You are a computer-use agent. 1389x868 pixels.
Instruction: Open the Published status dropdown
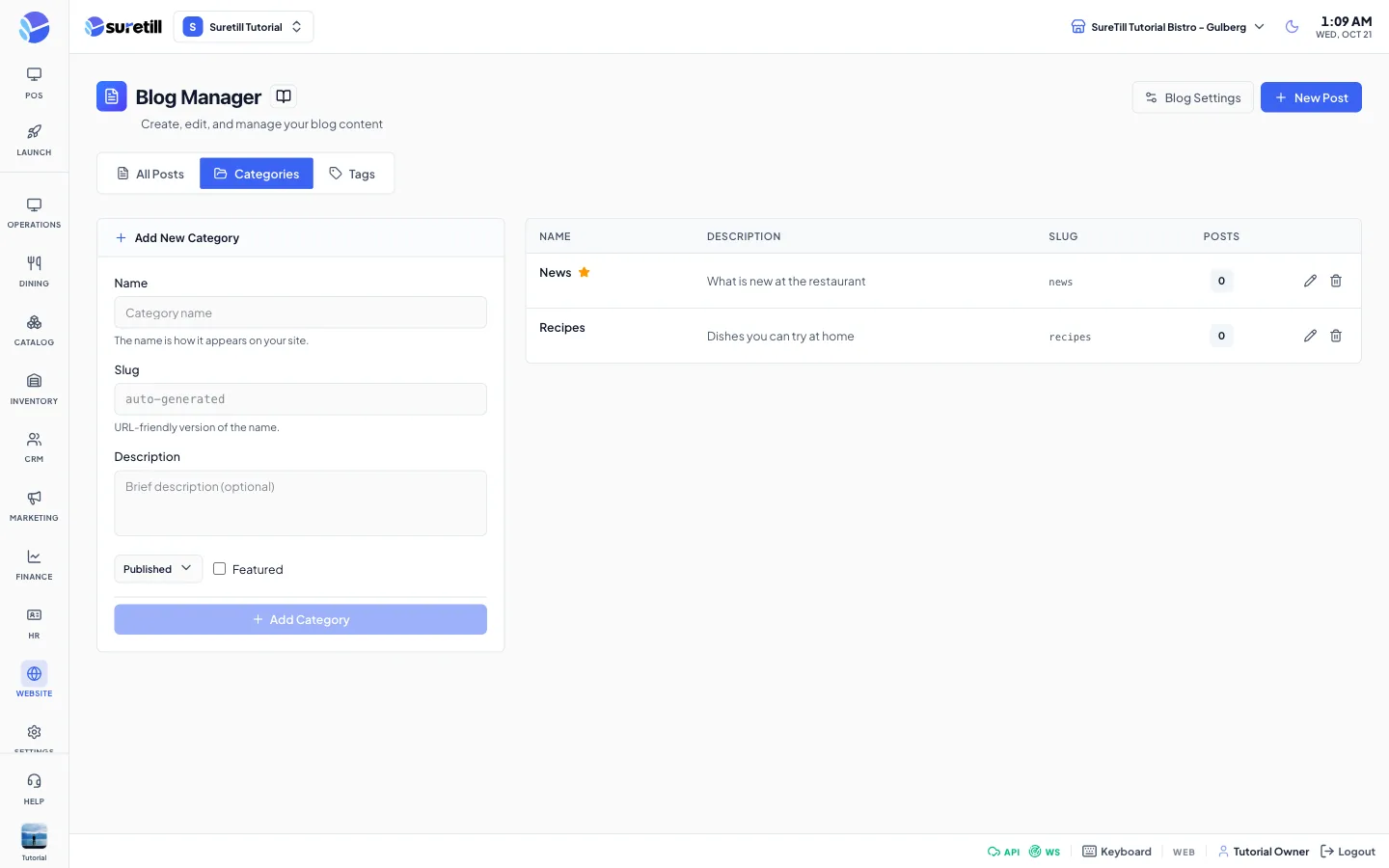[158, 569]
